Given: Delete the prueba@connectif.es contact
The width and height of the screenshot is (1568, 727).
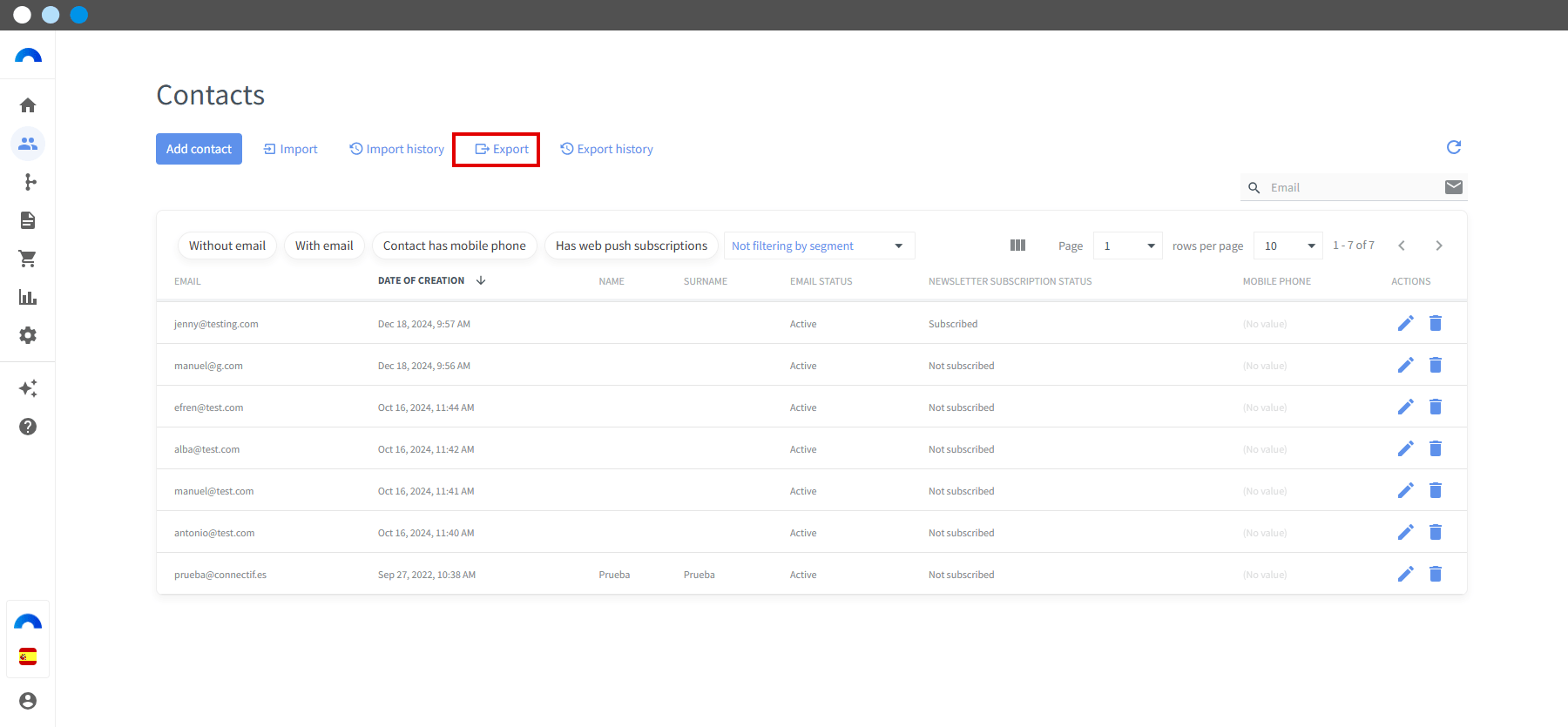Looking at the screenshot, I should coord(1436,574).
